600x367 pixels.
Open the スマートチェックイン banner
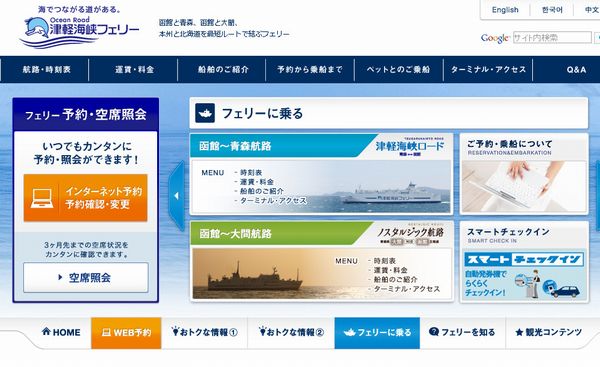pos(524,262)
